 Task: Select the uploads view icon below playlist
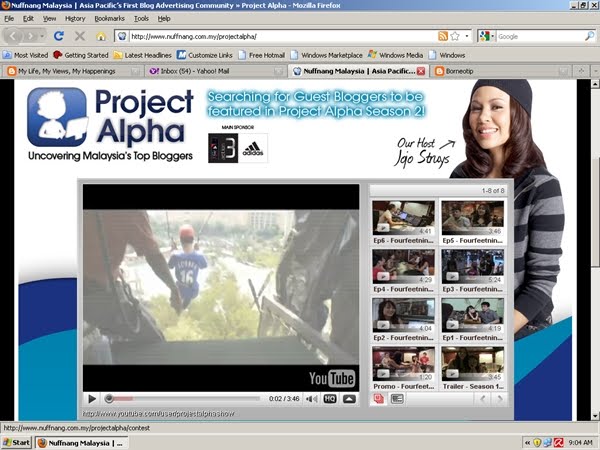coord(379,399)
